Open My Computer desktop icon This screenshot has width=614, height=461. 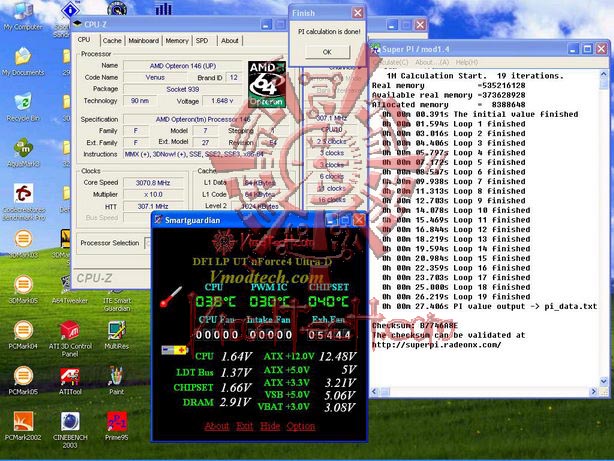23,16
